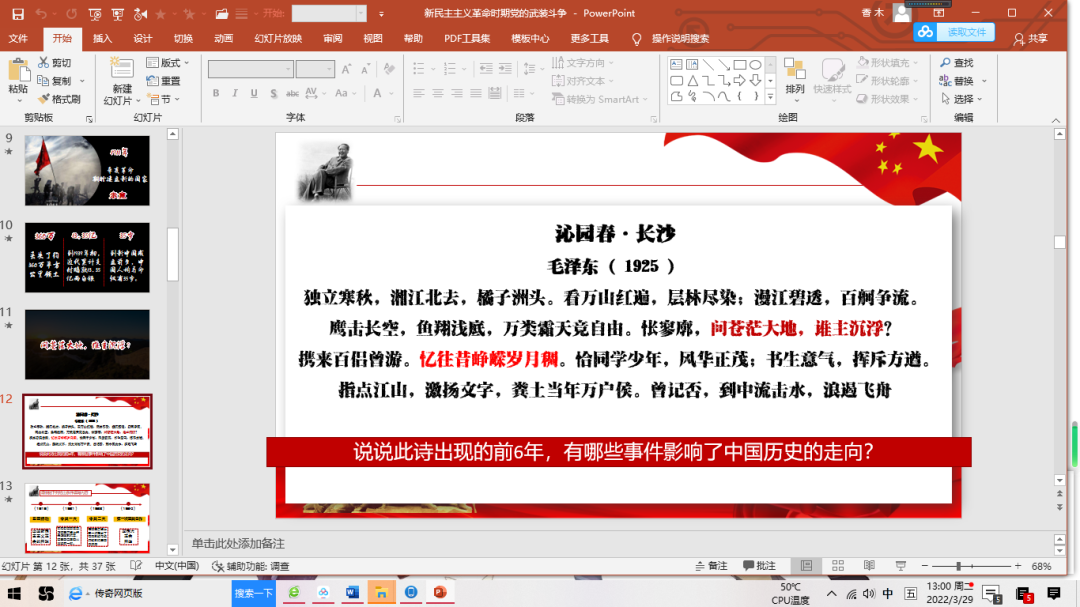Viewport: 1080px width, 607px height.
Task: Switch to the Review (审阅) tab
Action: 333,39
